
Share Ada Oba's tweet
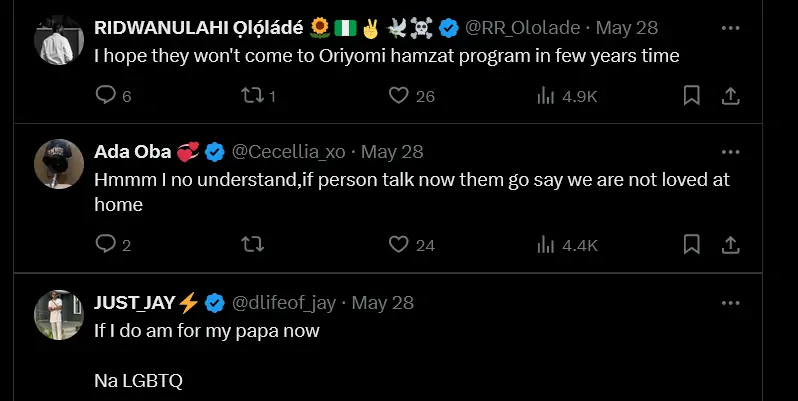pyautogui.click(x=731, y=244)
